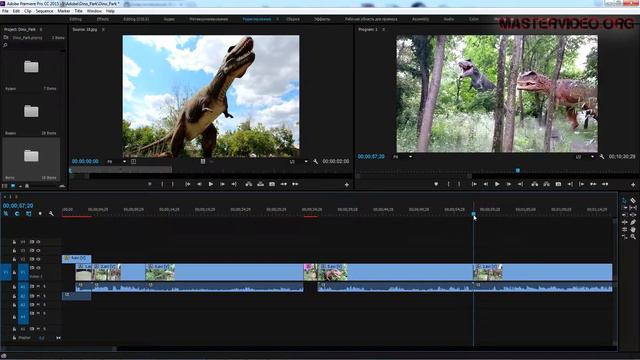Toggle V2 track output eye
The height and width of the screenshot is (360, 640).
(38, 259)
